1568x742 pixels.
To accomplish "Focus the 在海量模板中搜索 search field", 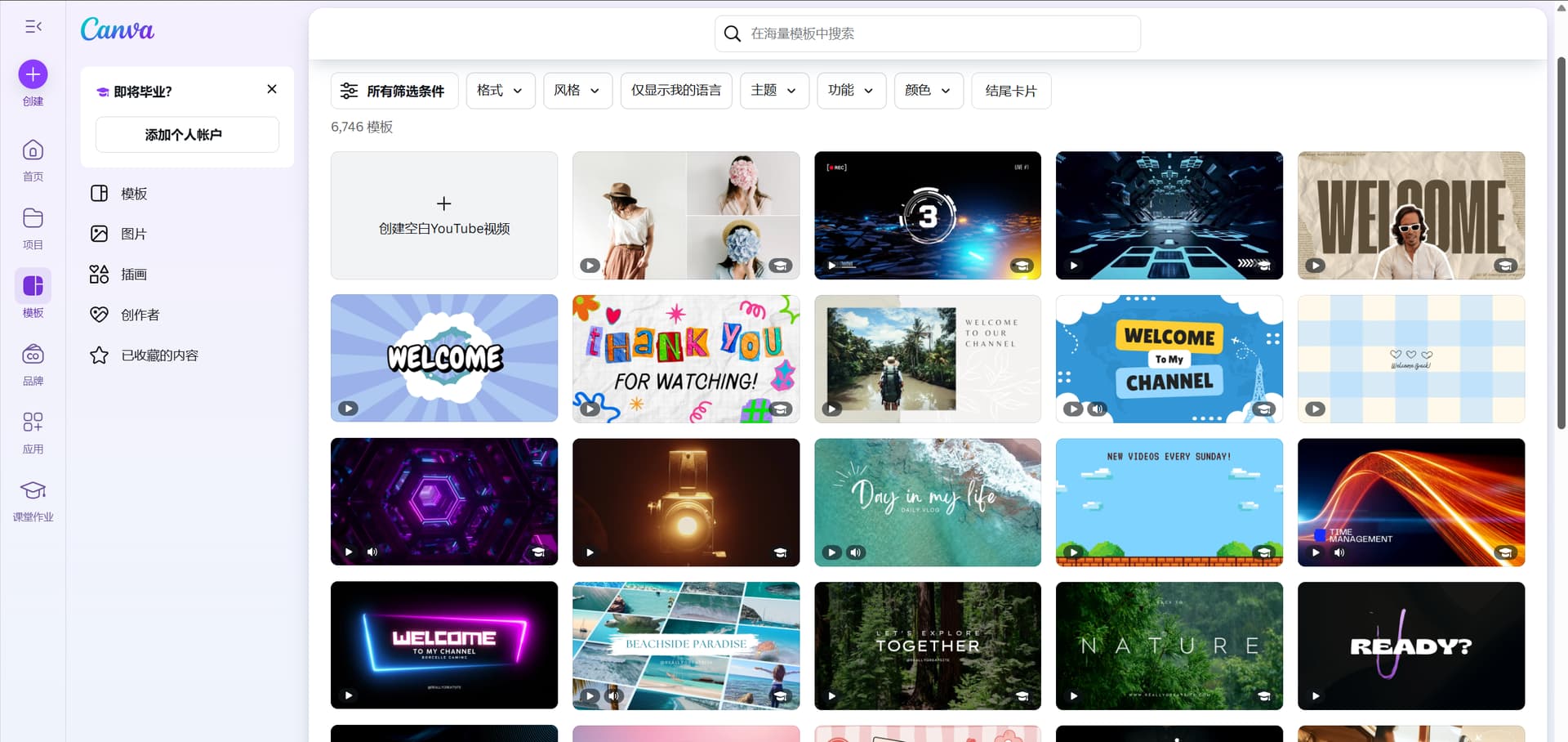I will (928, 34).
